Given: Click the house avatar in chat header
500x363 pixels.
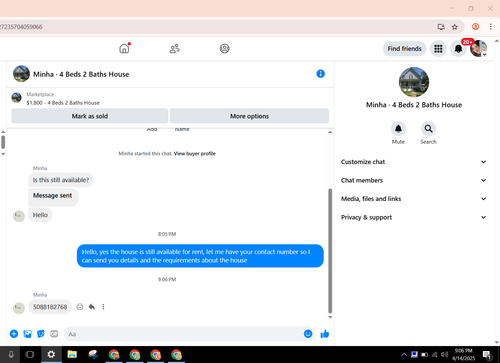Looking at the screenshot, I should 21,74.
